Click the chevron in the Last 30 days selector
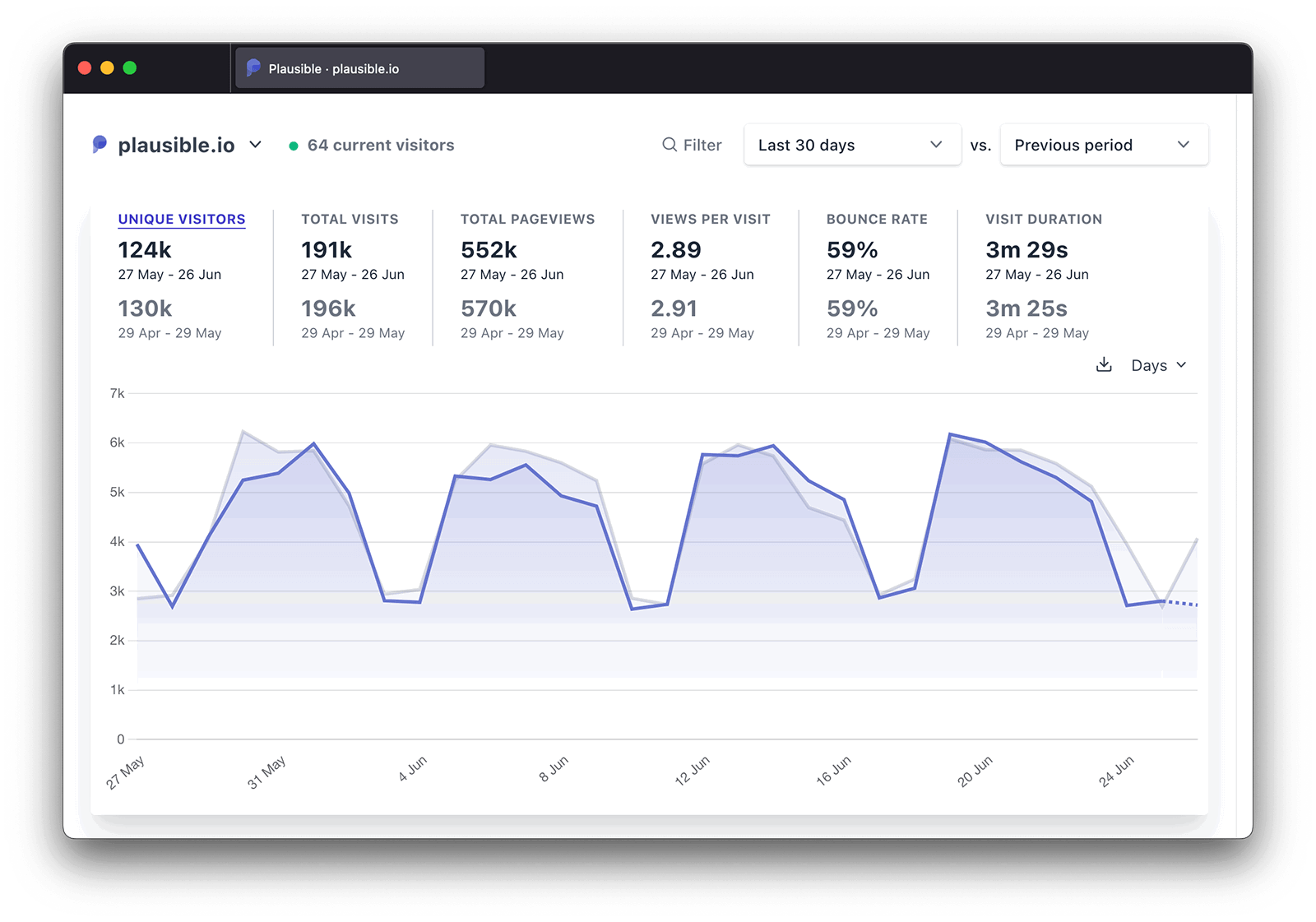The image size is (1316, 922). click(x=936, y=144)
